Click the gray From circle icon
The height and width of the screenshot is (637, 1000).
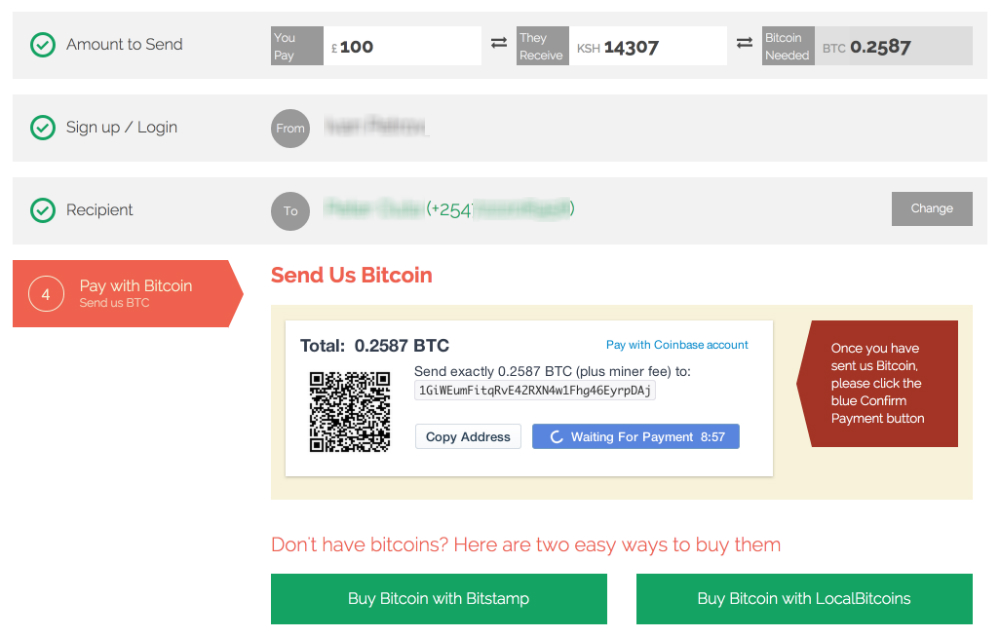(x=290, y=128)
